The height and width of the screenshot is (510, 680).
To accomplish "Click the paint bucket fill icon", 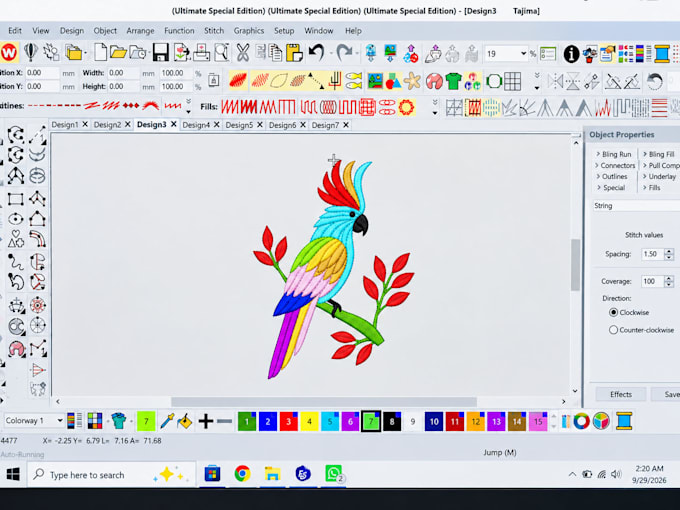I will [x=185, y=421].
